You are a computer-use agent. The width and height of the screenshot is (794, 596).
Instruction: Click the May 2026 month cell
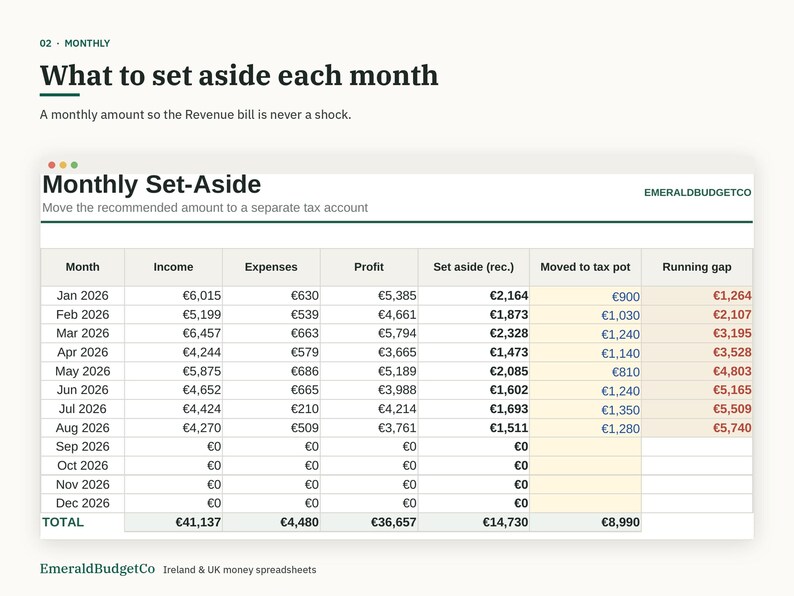[83, 371]
